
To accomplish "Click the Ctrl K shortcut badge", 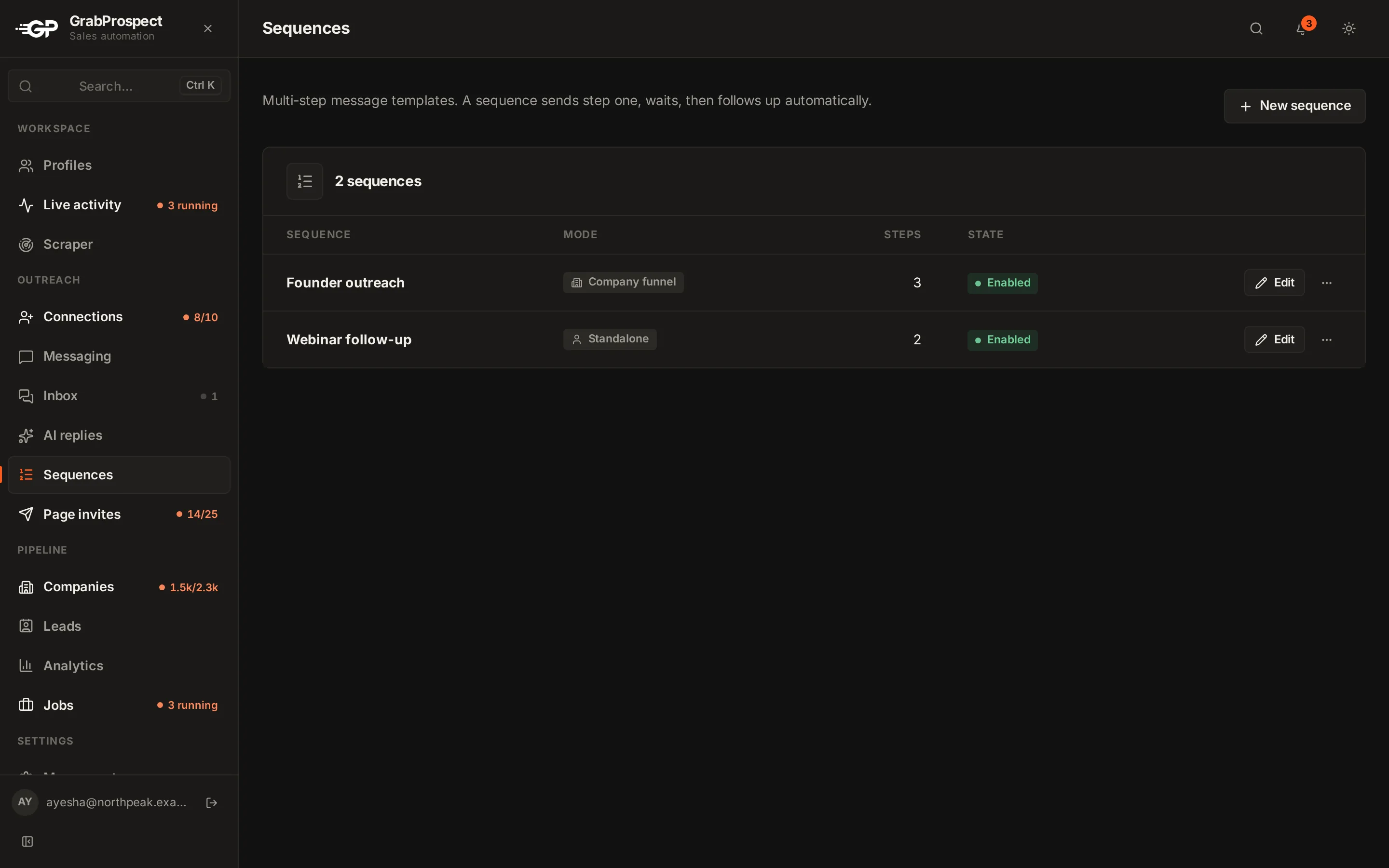I will click(x=200, y=85).
